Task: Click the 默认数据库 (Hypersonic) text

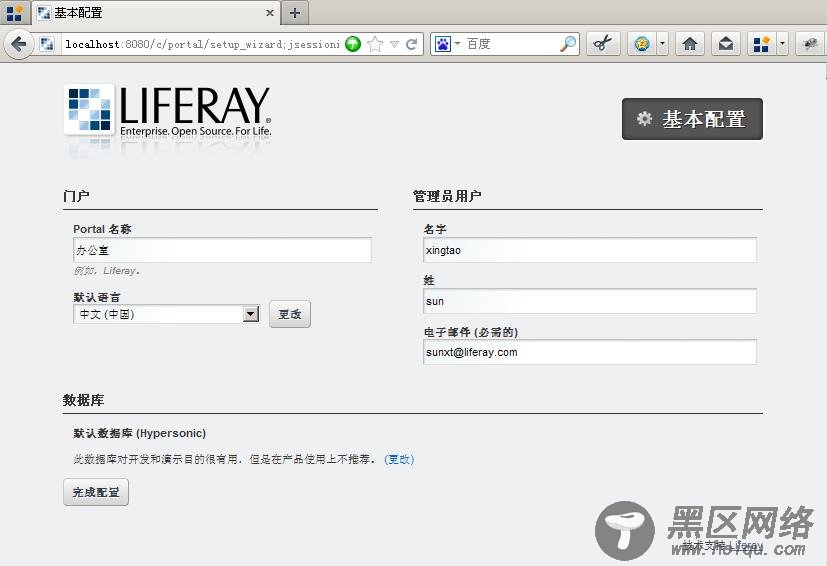Action: coord(139,433)
